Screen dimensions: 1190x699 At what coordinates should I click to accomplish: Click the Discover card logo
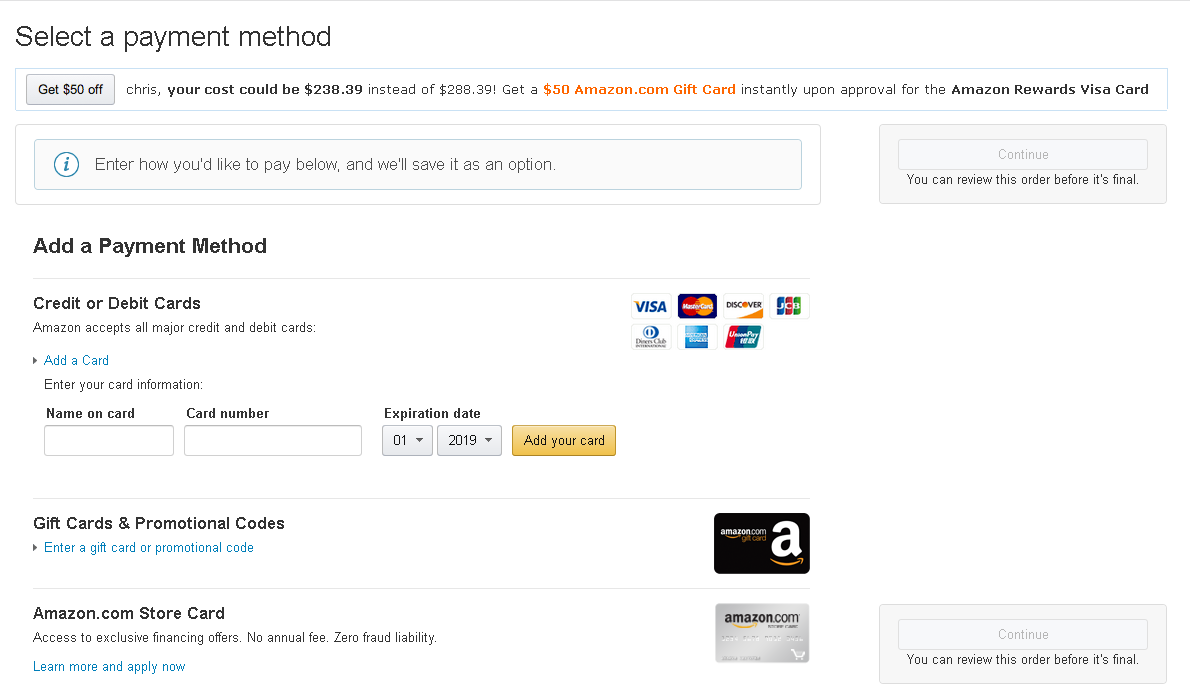coord(743,306)
